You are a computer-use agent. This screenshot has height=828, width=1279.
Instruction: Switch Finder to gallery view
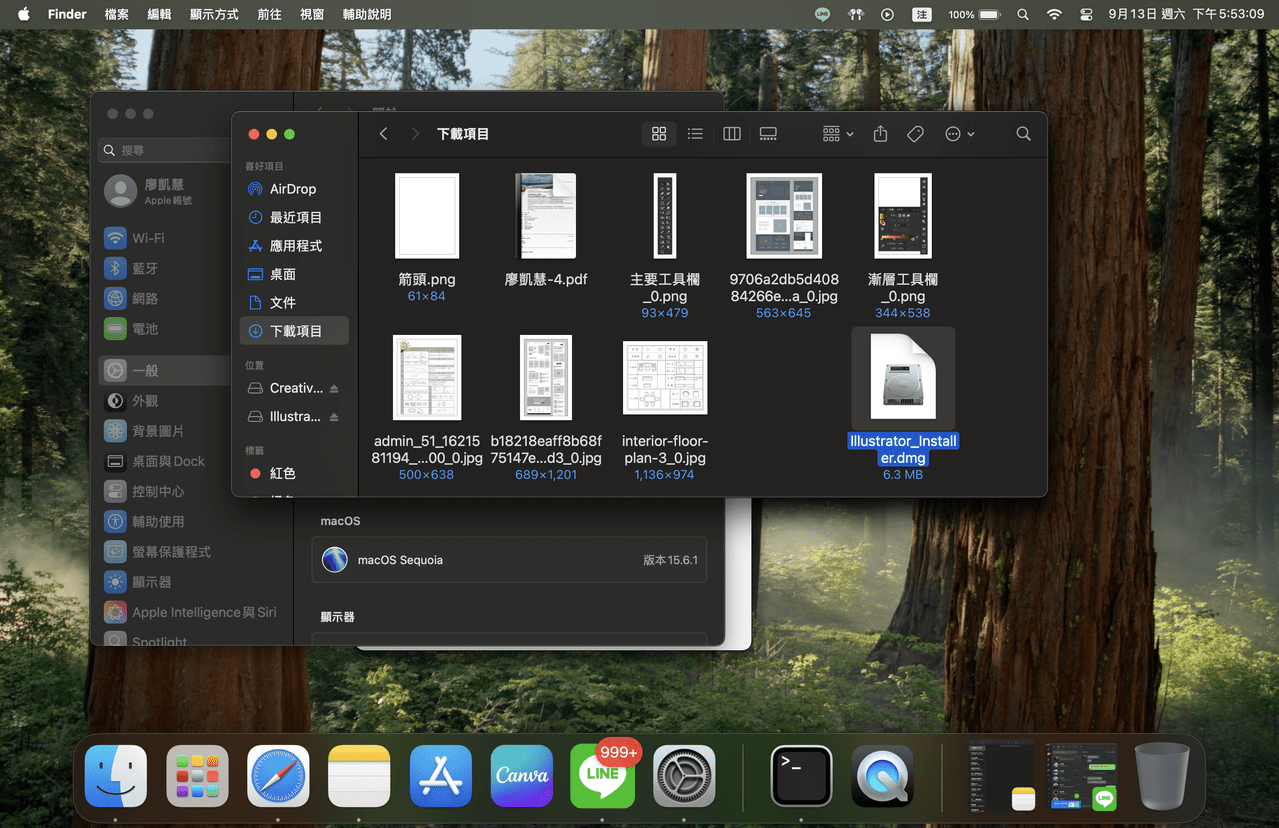point(768,134)
